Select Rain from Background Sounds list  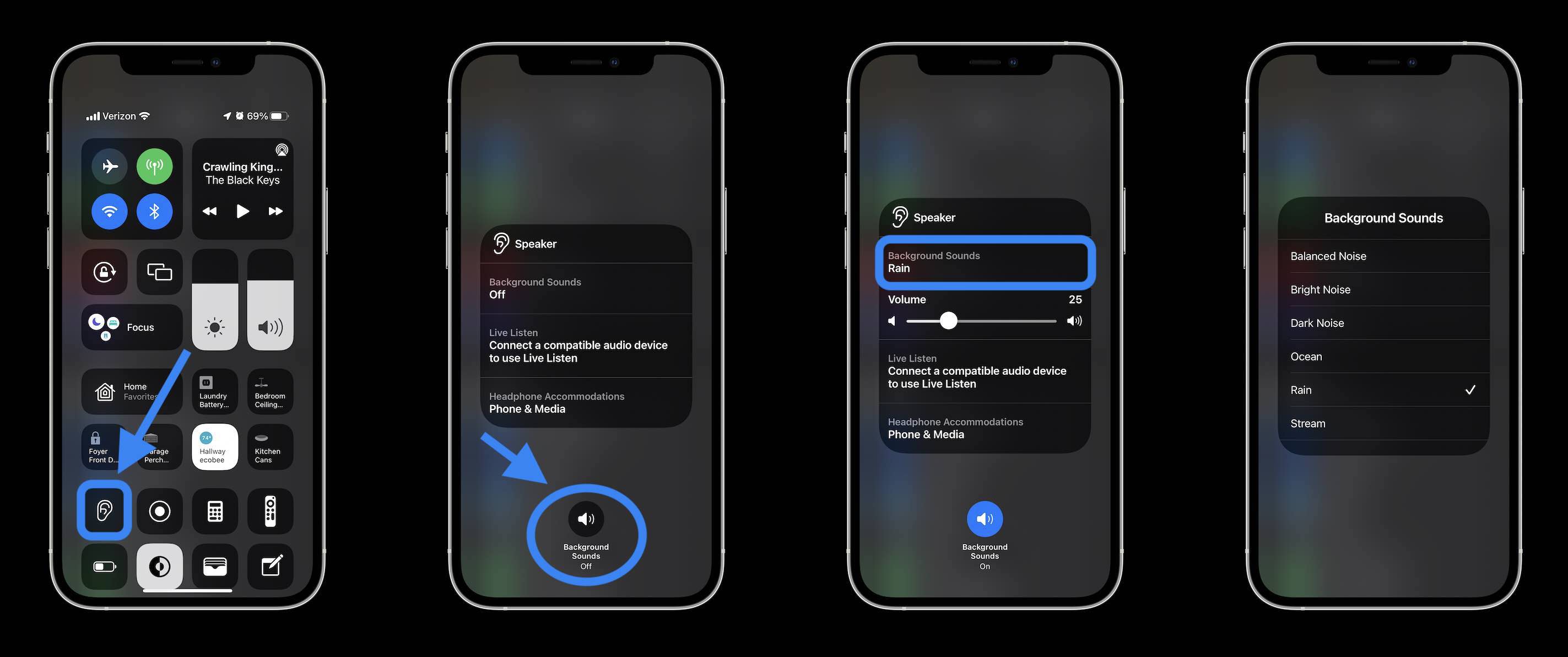[x=1383, y=389]
